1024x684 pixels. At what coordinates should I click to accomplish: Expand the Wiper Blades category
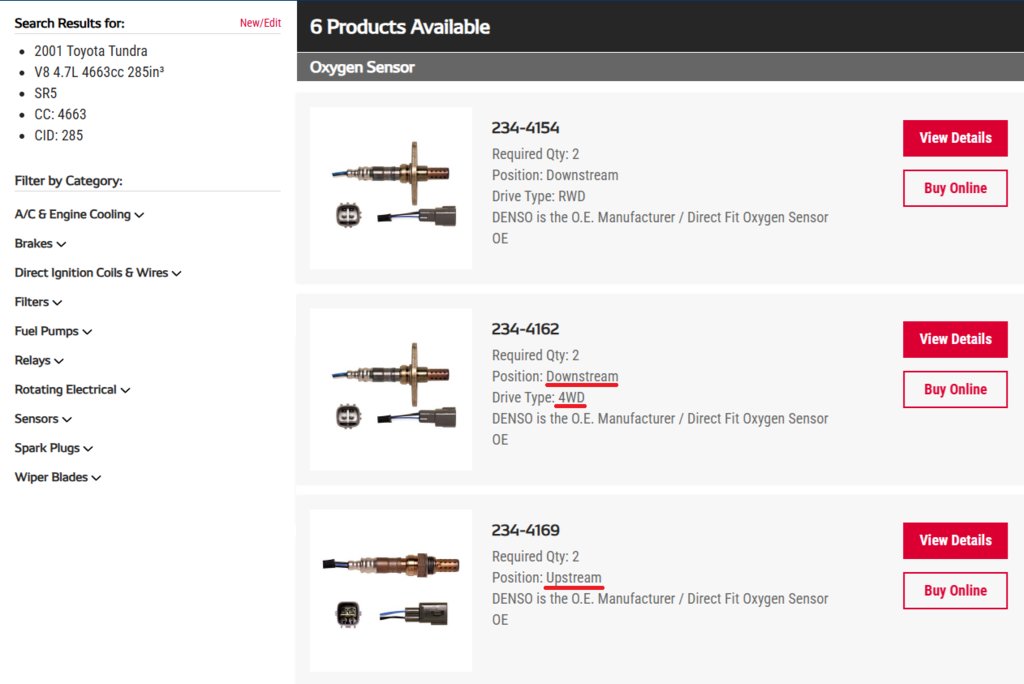(x=58, y=478)
